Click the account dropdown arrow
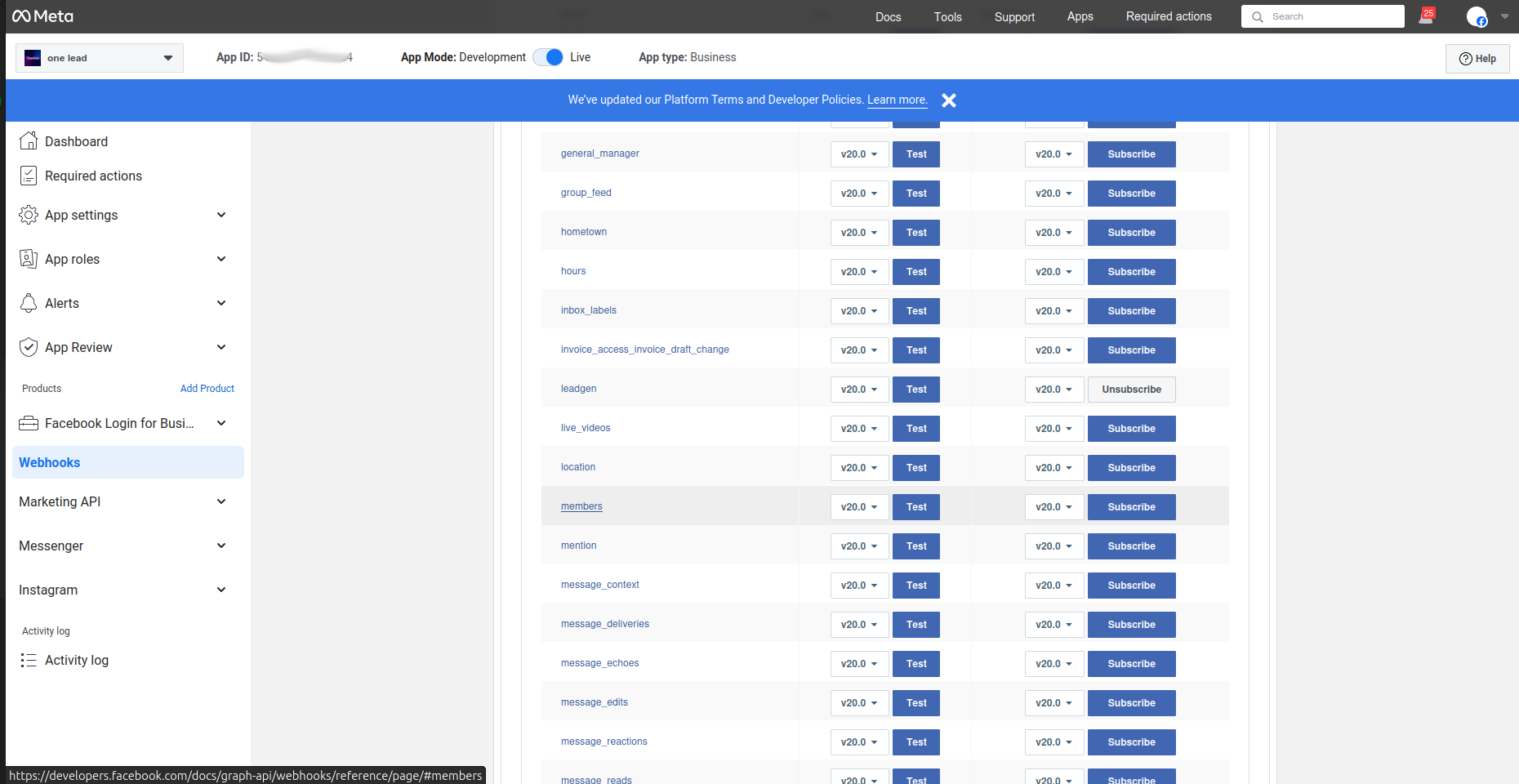Image resolution: width=1519 pixels, height=784 pixels. [x=1504, y=16]
